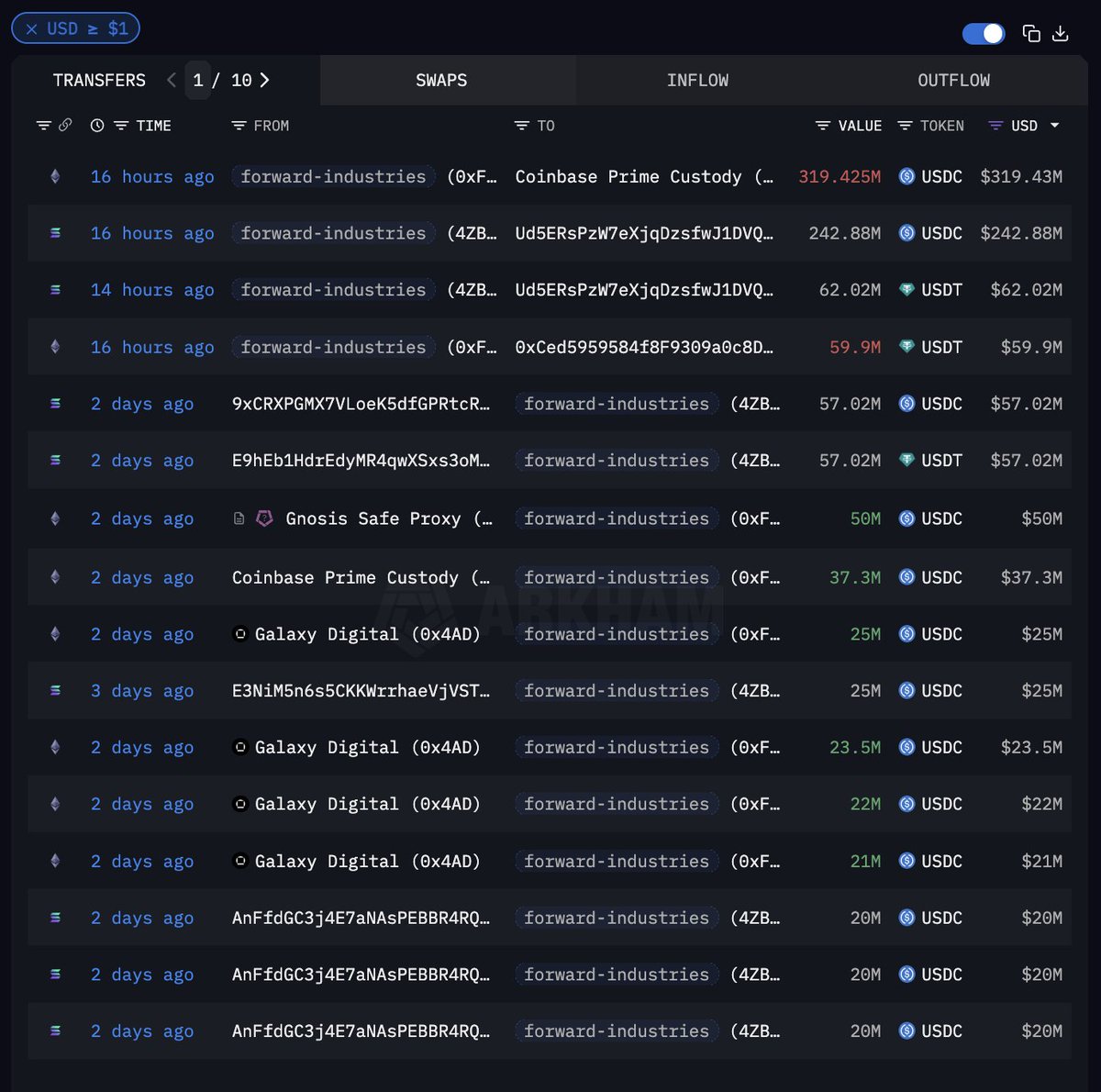1101x1092 pixels.
Task: Click the page number field showing 1
Action: click(197, 80)
